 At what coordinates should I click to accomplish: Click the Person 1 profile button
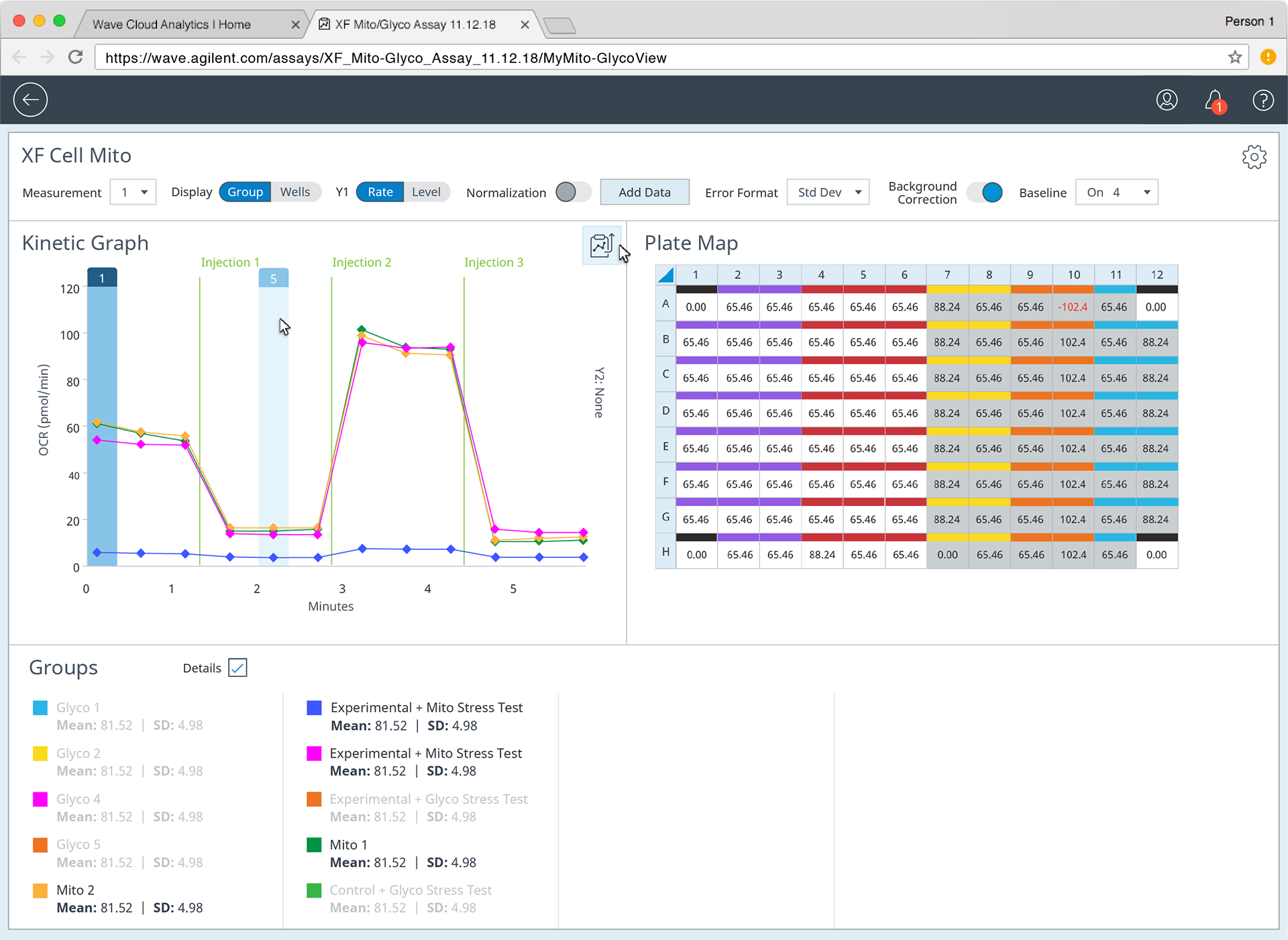(1249, 21)
